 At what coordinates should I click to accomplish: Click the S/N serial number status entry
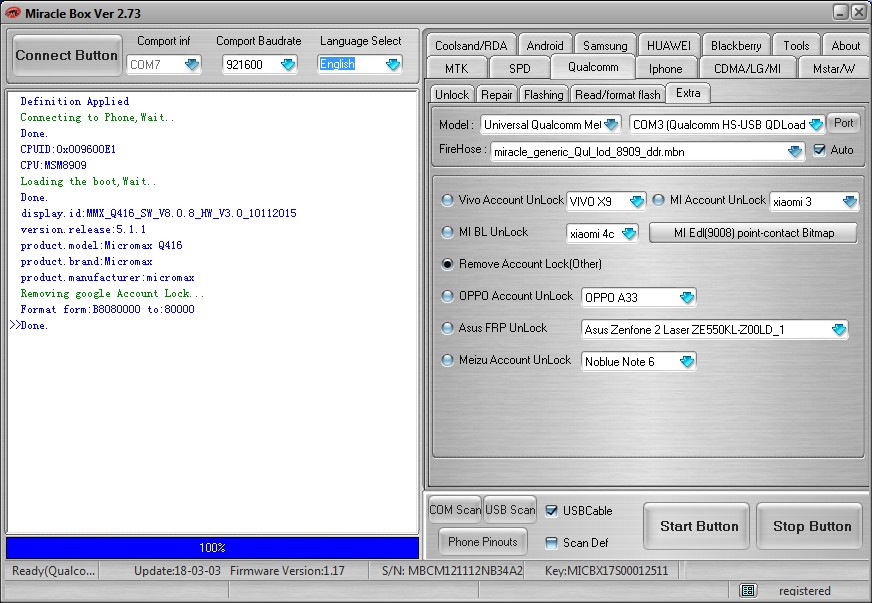452,571
